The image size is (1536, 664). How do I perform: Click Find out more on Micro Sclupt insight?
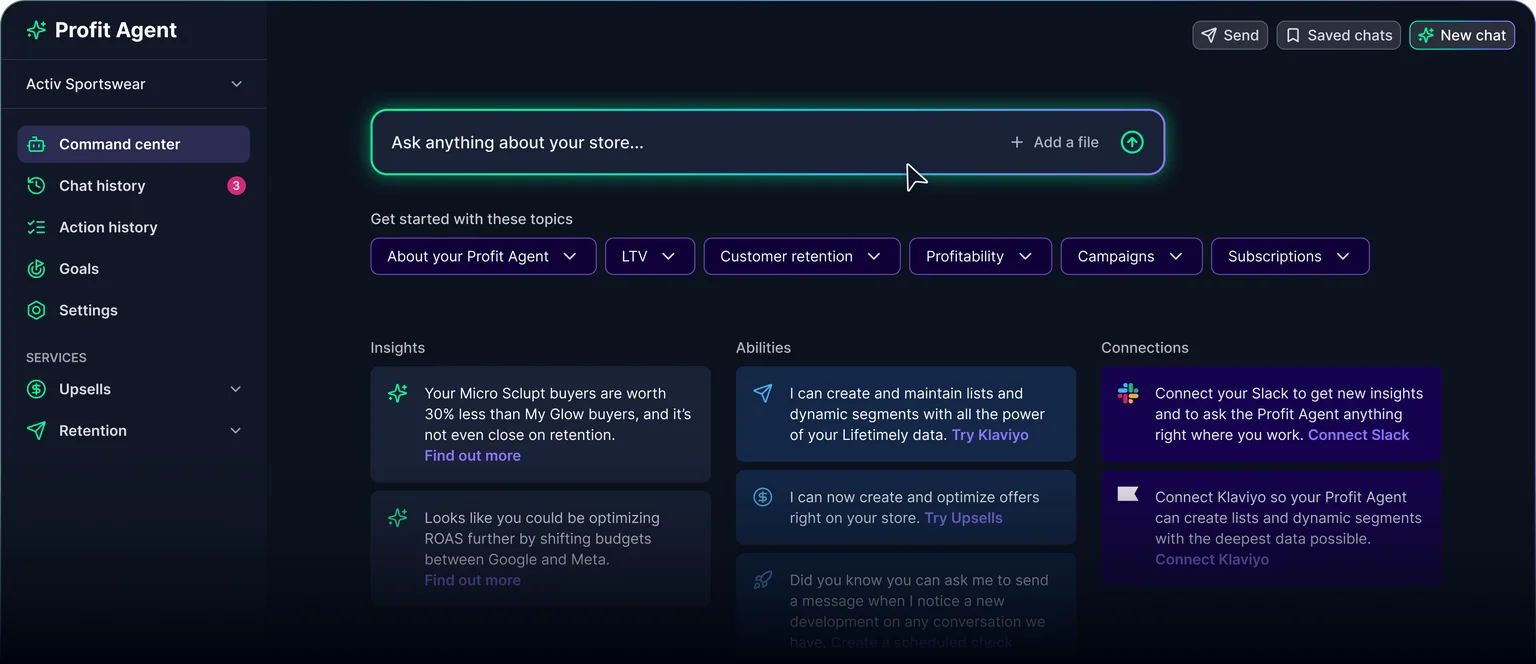click(x=472, y=455)
